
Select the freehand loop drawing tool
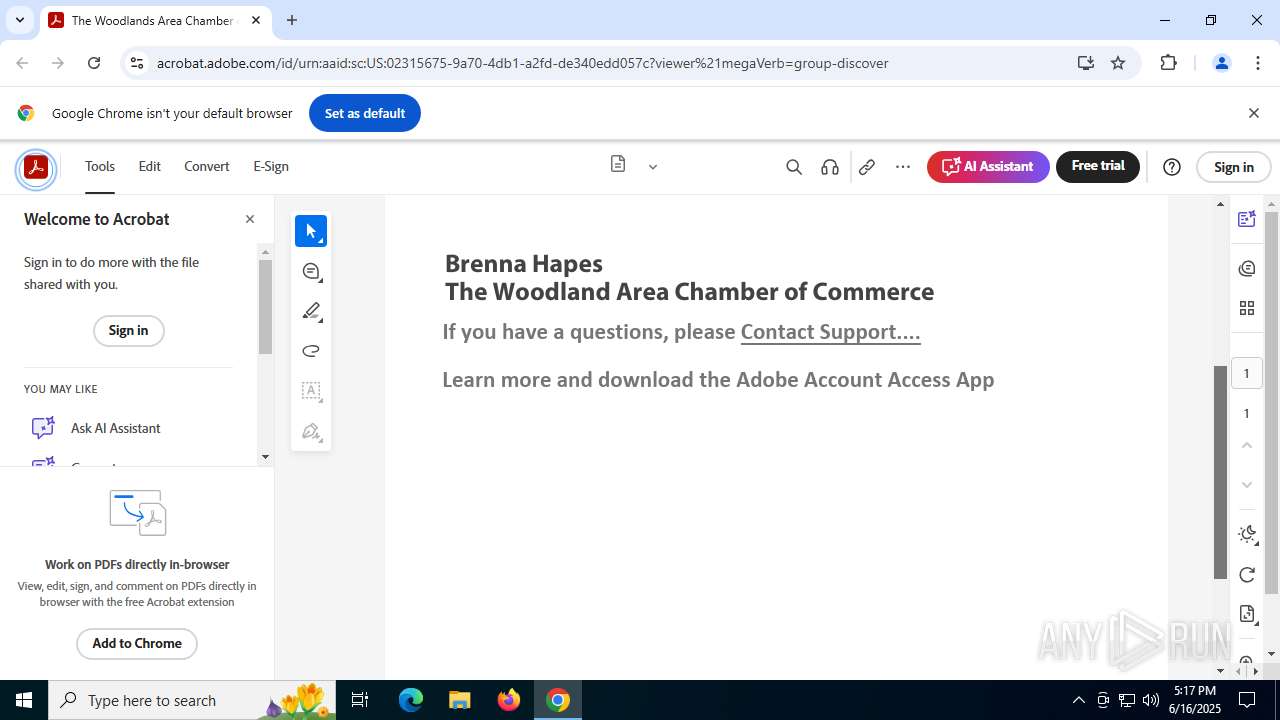click(x=311, y=351)
